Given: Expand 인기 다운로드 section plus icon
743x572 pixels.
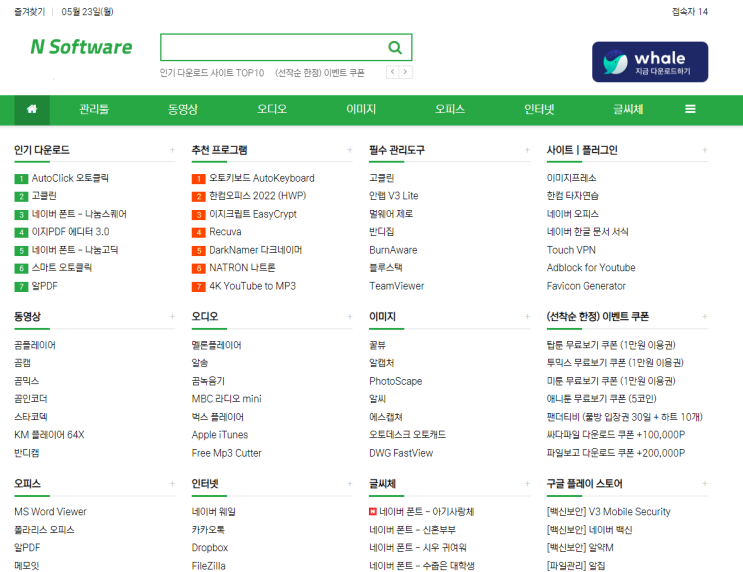Looking at the screenshot, I should (172, 150).
